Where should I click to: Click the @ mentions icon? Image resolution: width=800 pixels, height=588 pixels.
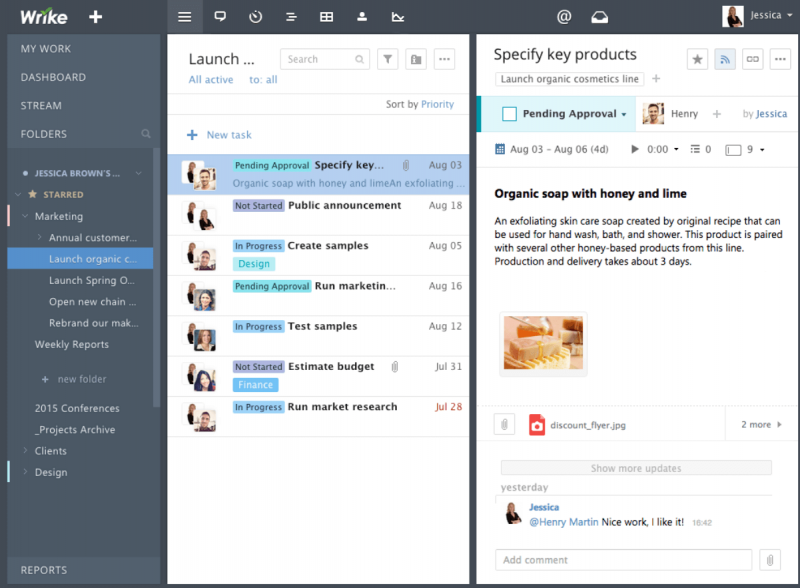[x=563, y=16]
